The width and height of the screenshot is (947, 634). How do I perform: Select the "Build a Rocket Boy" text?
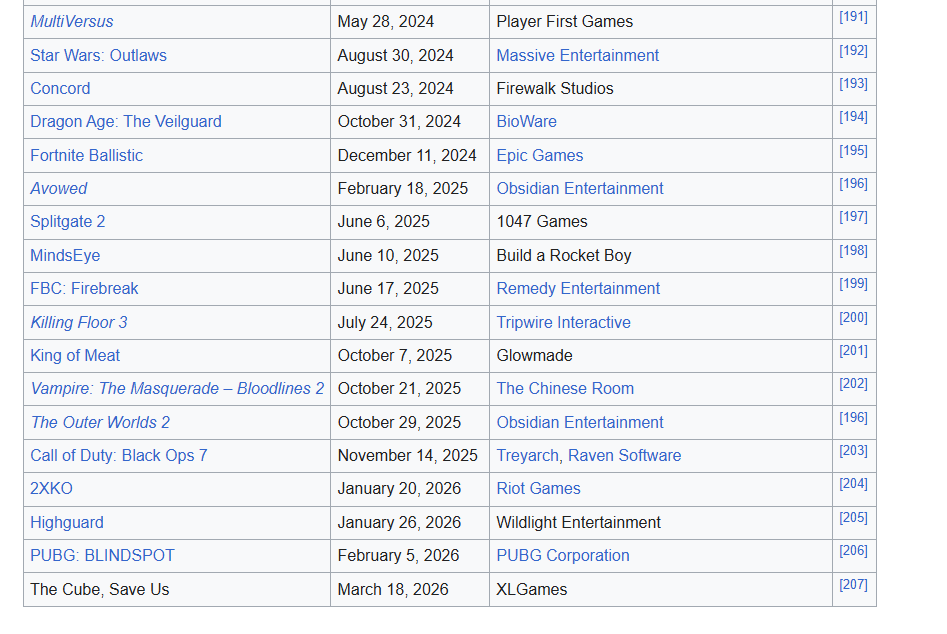[x=564, y=256]
